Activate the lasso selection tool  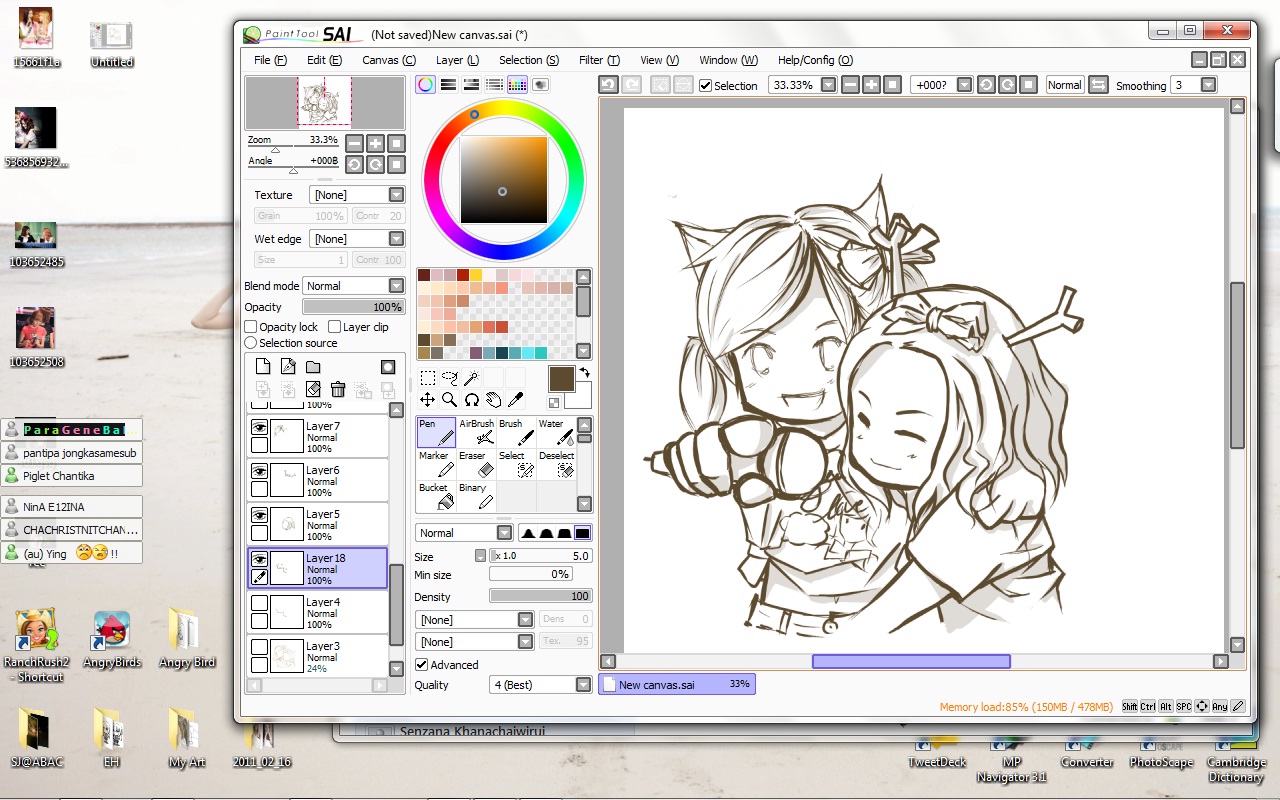(449, 377)
